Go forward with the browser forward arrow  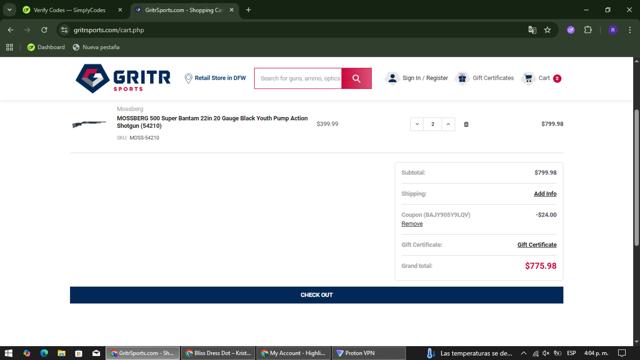tap(27, 30)
